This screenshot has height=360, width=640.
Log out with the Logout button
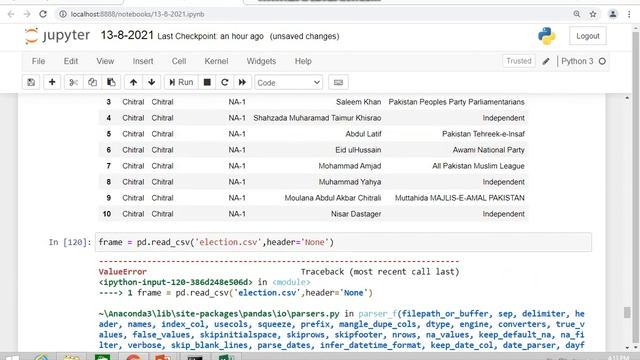(588, 36)
